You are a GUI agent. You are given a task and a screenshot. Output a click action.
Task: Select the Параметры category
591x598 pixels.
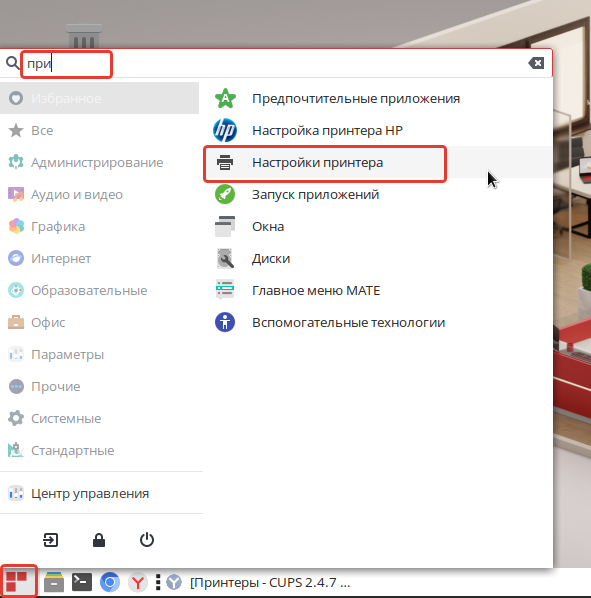[100, 355]
